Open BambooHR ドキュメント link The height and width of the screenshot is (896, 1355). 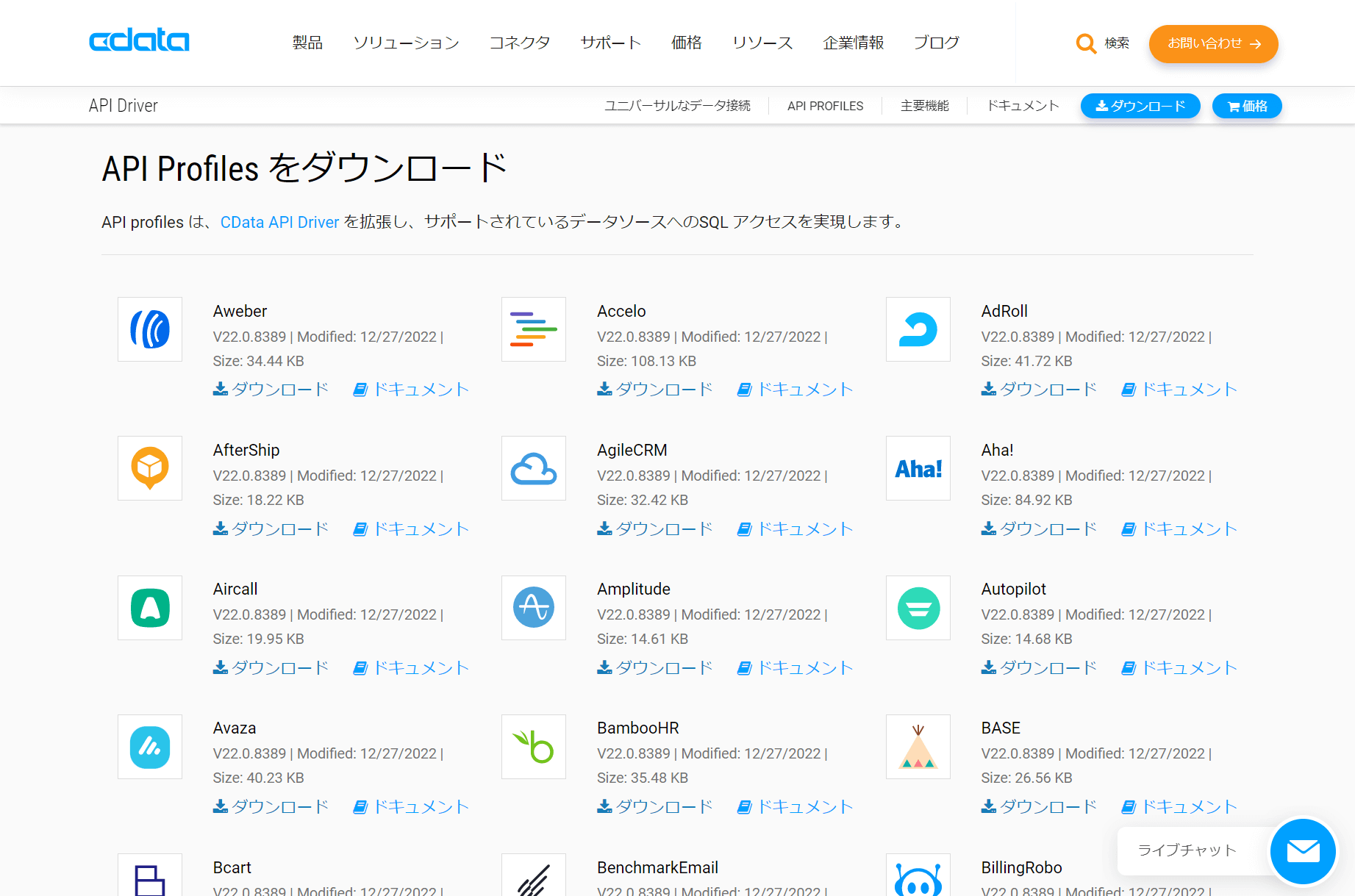pos(796,806)
